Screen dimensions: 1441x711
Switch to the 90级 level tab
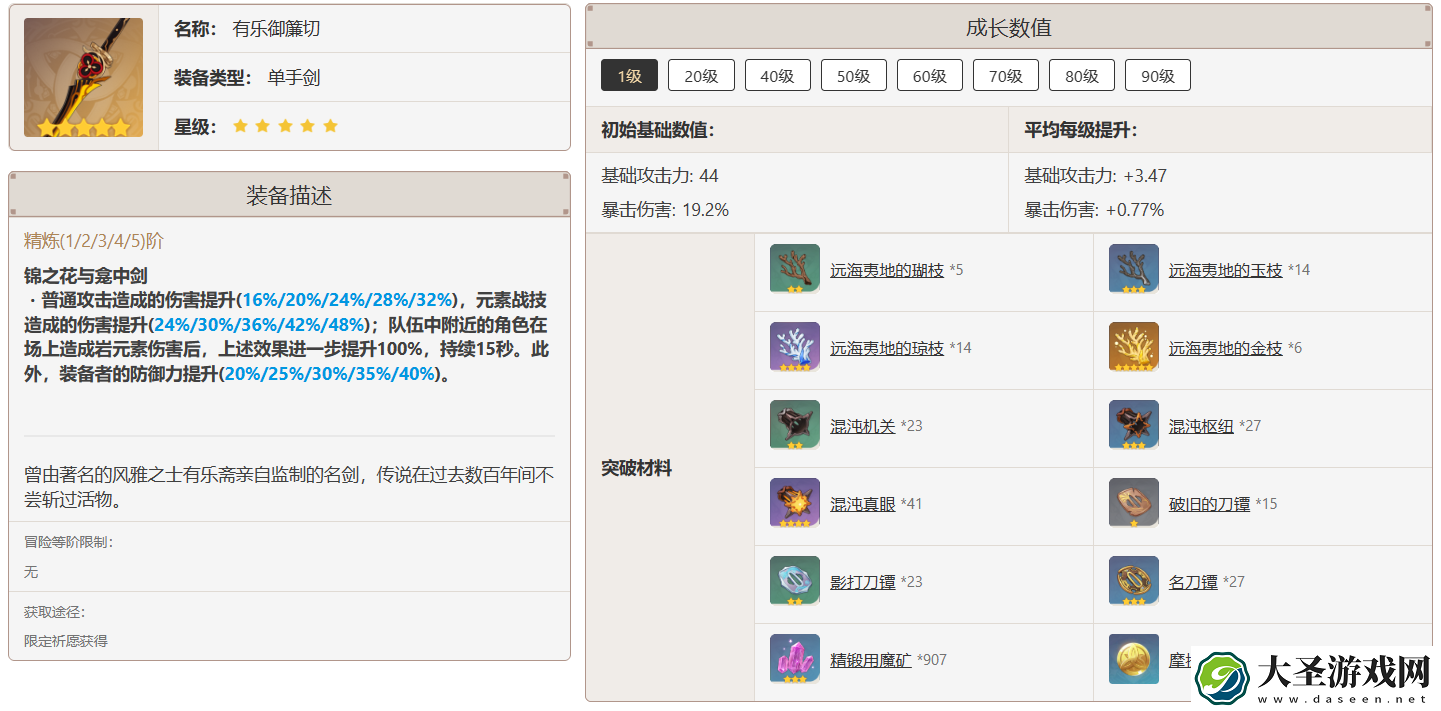pyautogui.click(x=1158, y=76)
